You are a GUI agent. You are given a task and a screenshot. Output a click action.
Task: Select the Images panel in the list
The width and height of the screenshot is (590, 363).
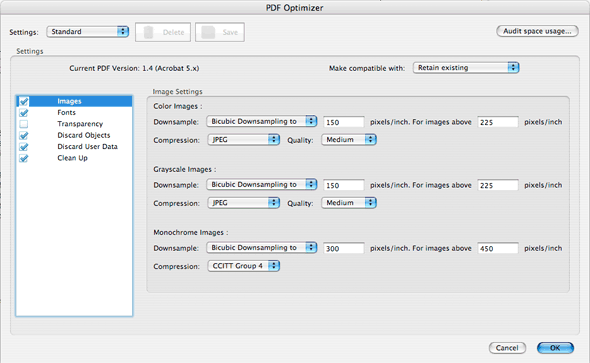coord(74,101)
